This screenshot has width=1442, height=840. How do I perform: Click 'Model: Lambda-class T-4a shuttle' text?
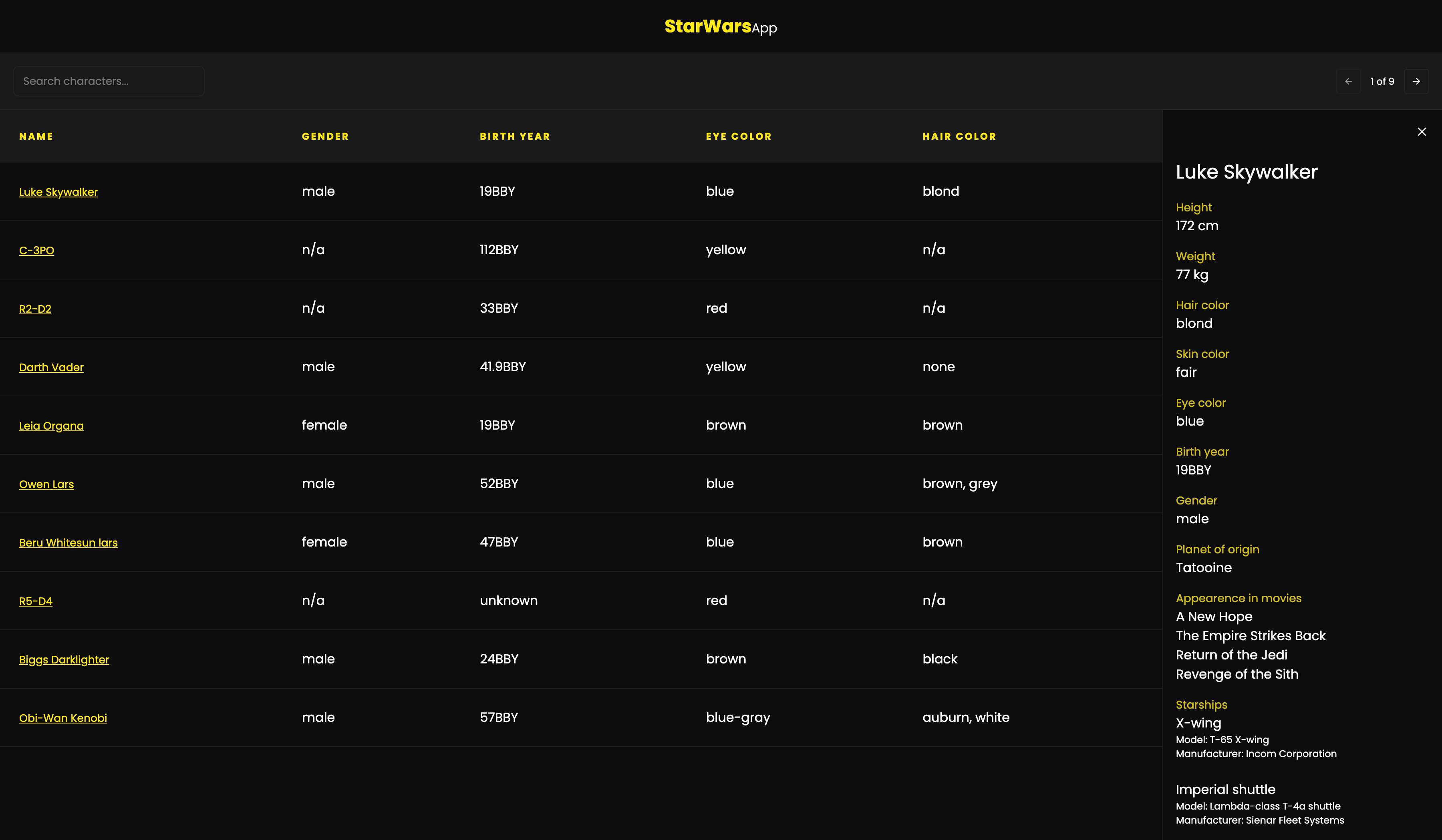pyautogui.click(x=1258, y=806)
